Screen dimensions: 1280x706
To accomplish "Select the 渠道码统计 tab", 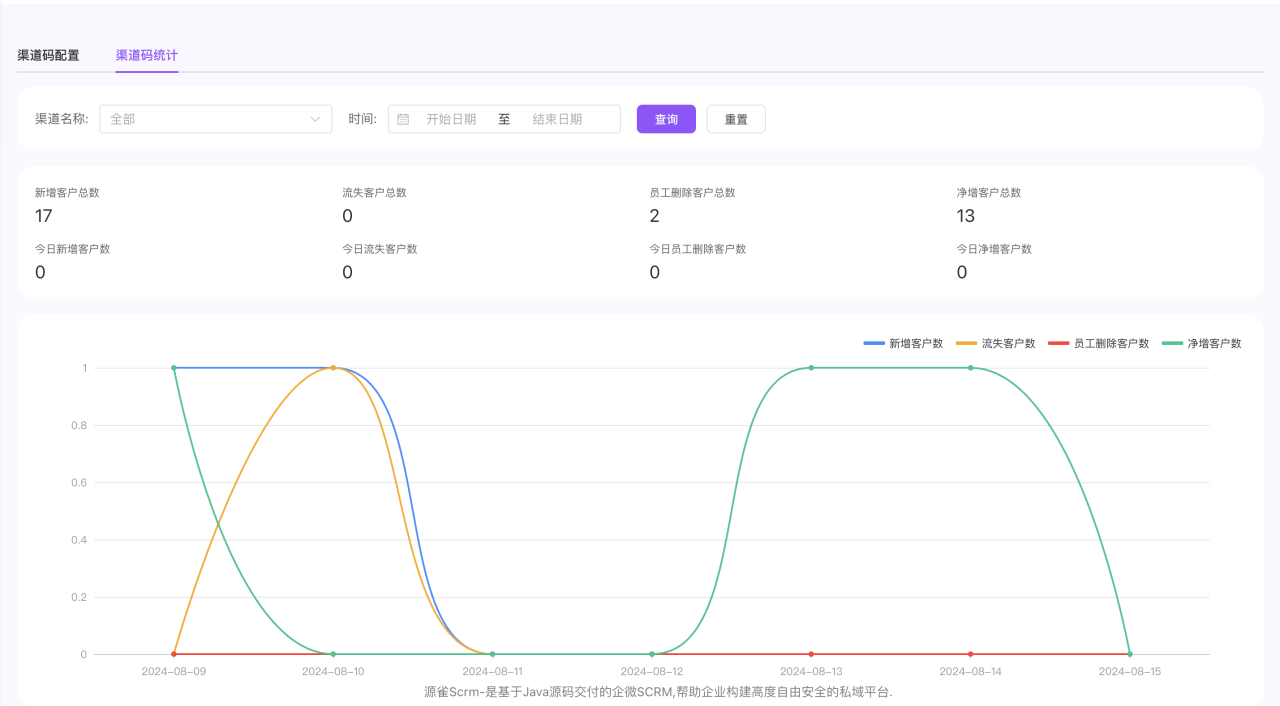I will coord(146,55).
